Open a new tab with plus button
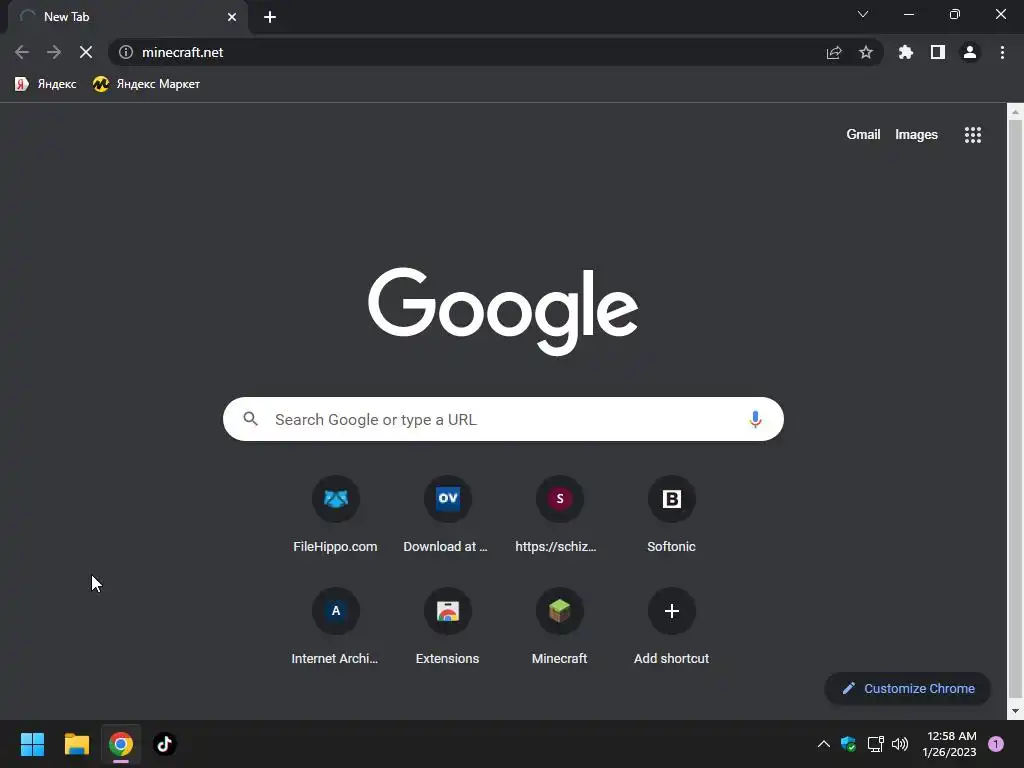Screen dimensions: 1024x768 click(x=270, y=17)
